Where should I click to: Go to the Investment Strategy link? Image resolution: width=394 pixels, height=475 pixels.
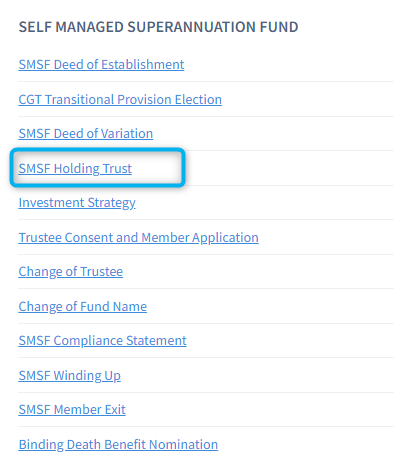coord(77,203)
